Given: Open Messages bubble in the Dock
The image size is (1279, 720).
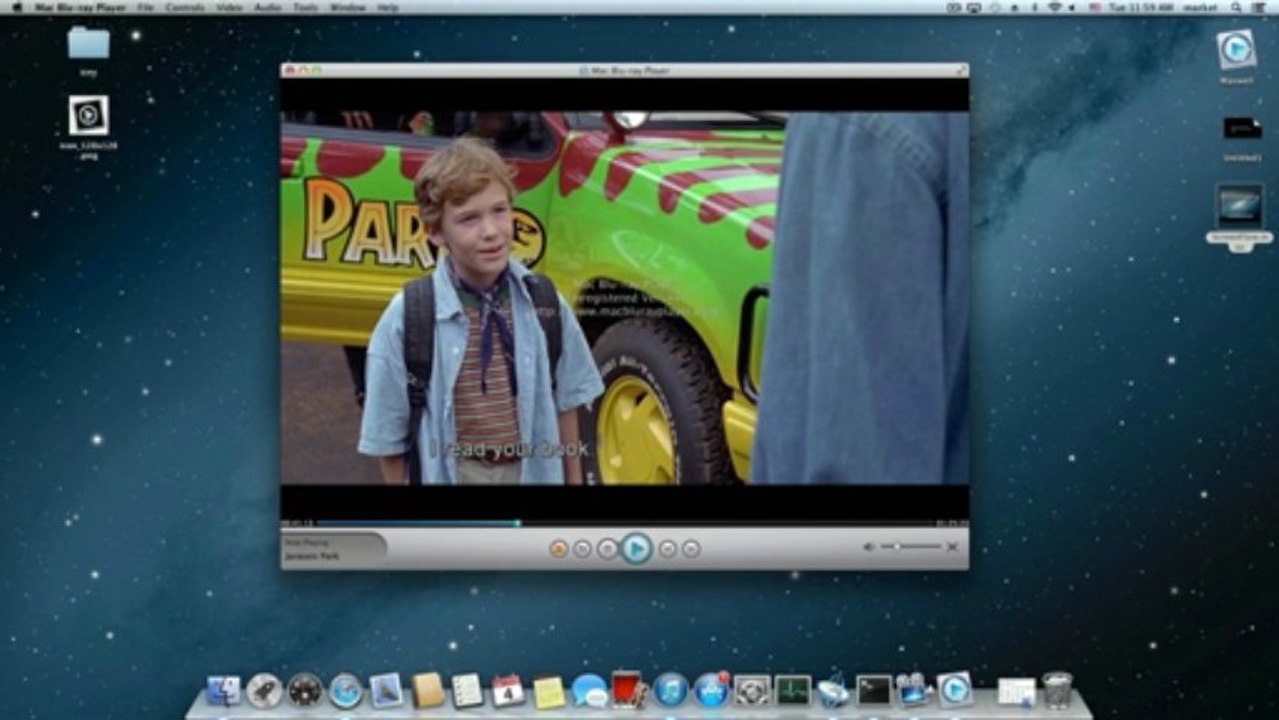Looking at the screenshot, I should [x=590, y=690].
